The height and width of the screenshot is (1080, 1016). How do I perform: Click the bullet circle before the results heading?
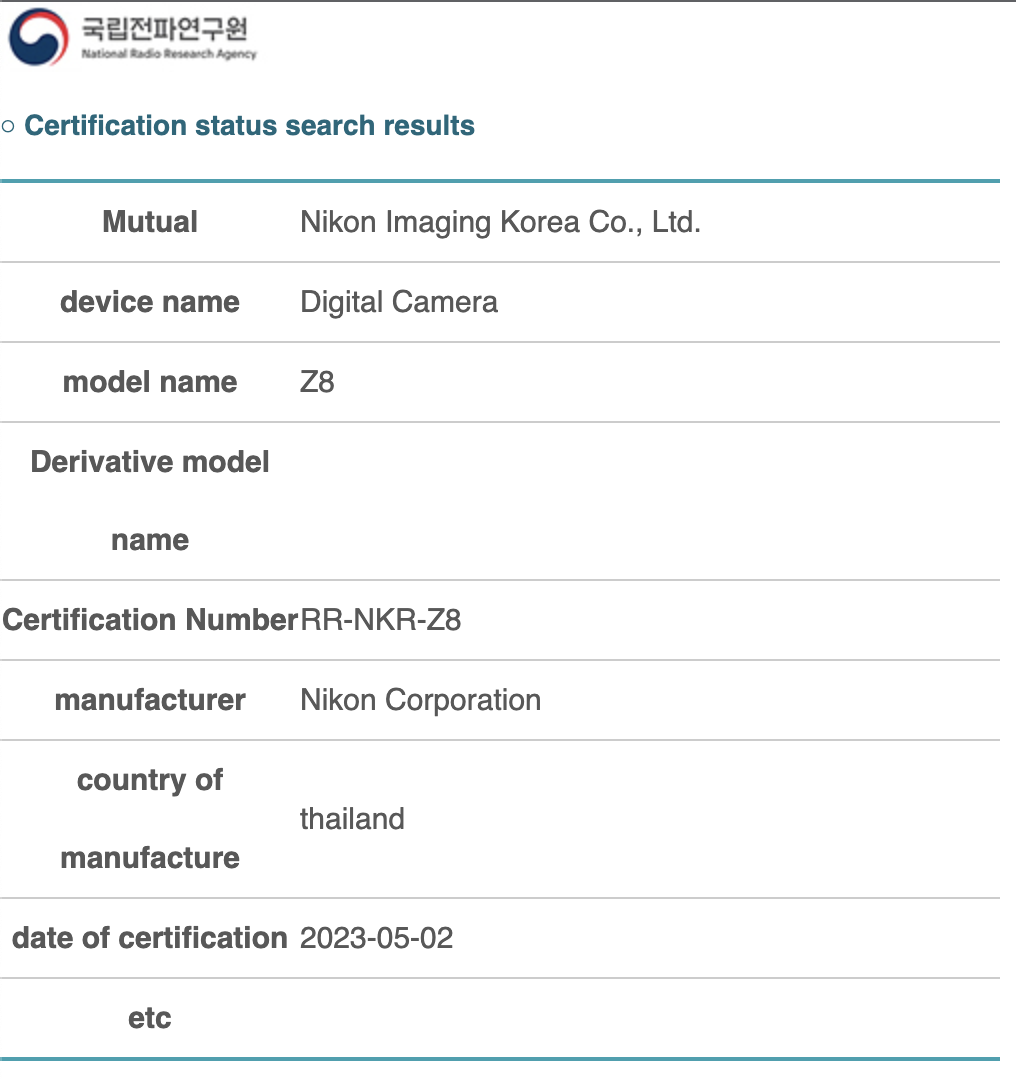click(x=8, y=126)
